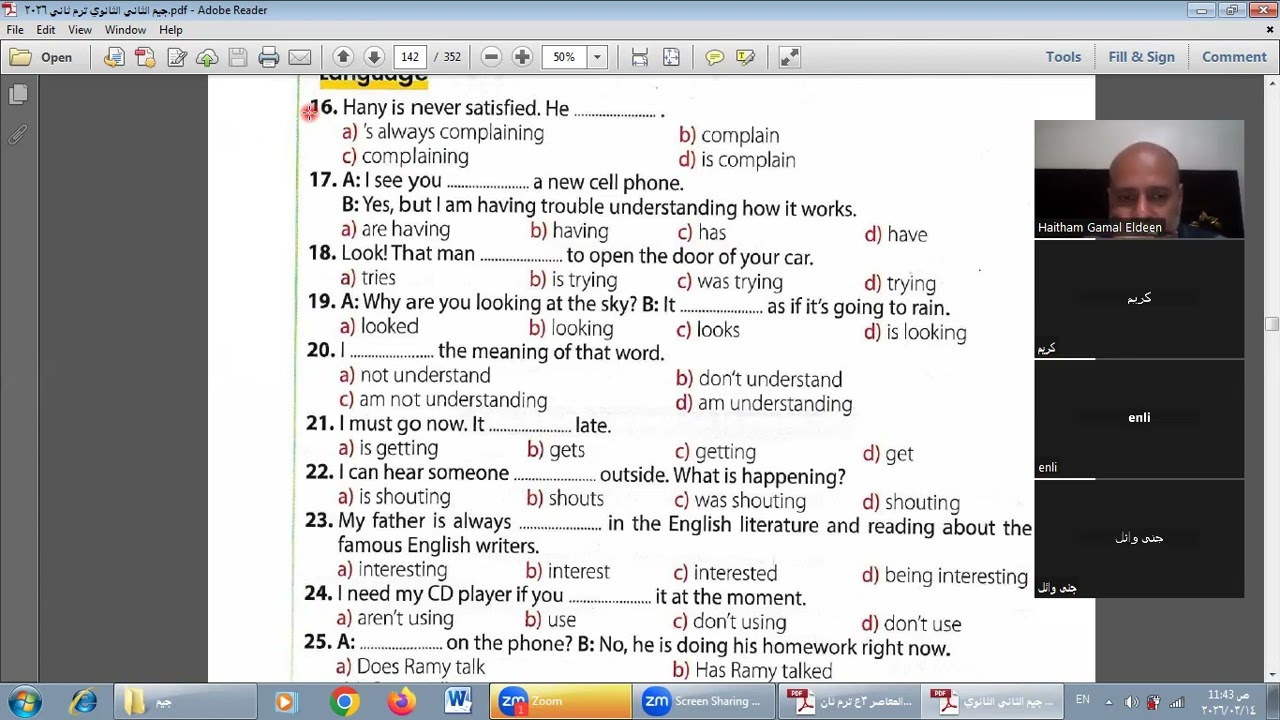
Task: Click the enli participant tile
Action: tap(1139, 419)
